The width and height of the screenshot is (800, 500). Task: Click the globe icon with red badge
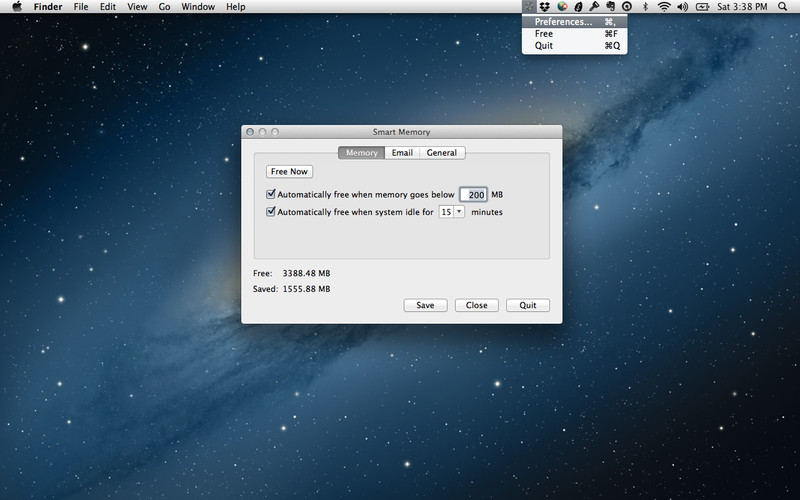[562, 7]
